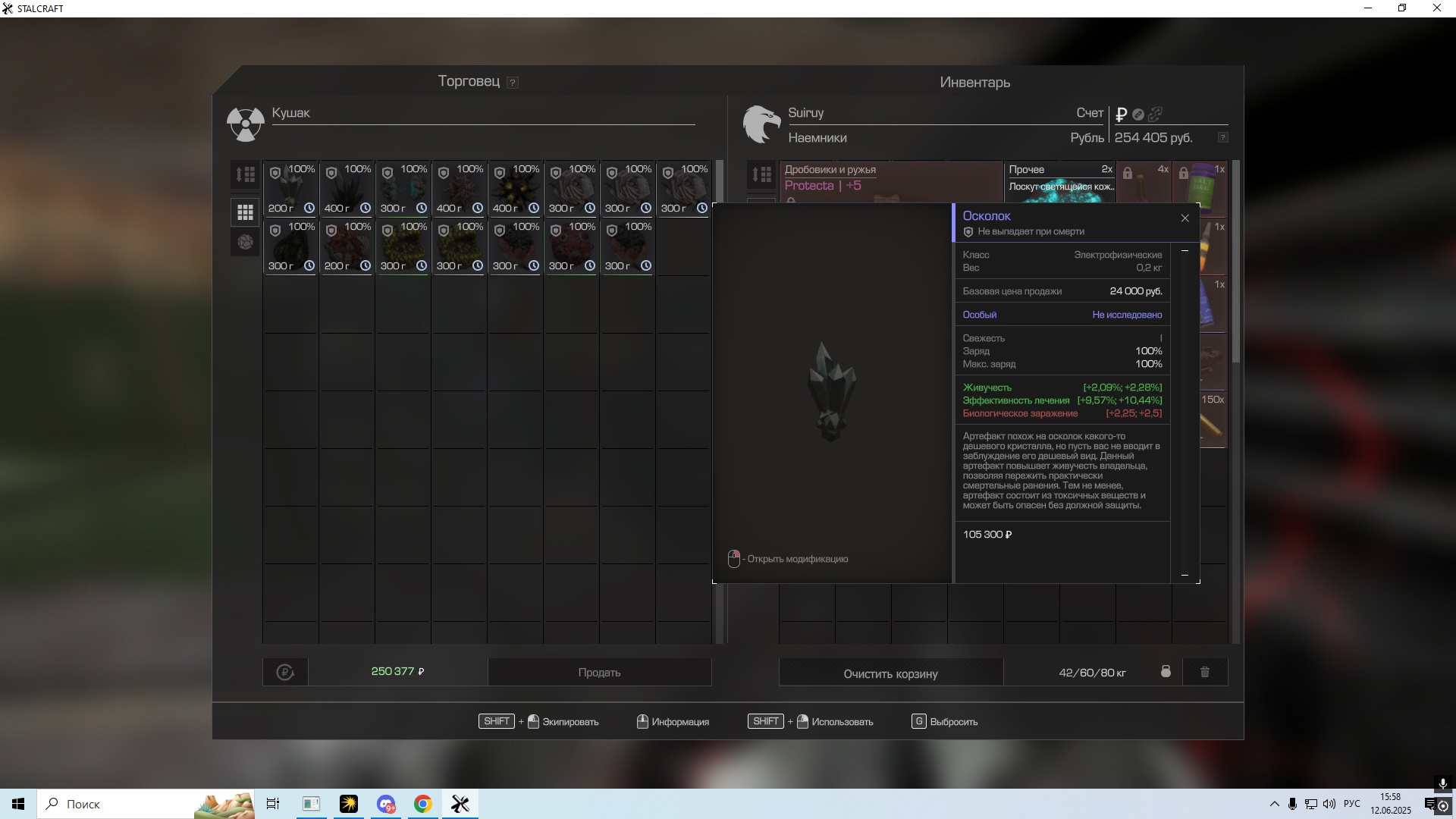Filter trader items by artifact icon

click(x=245, y=243)
